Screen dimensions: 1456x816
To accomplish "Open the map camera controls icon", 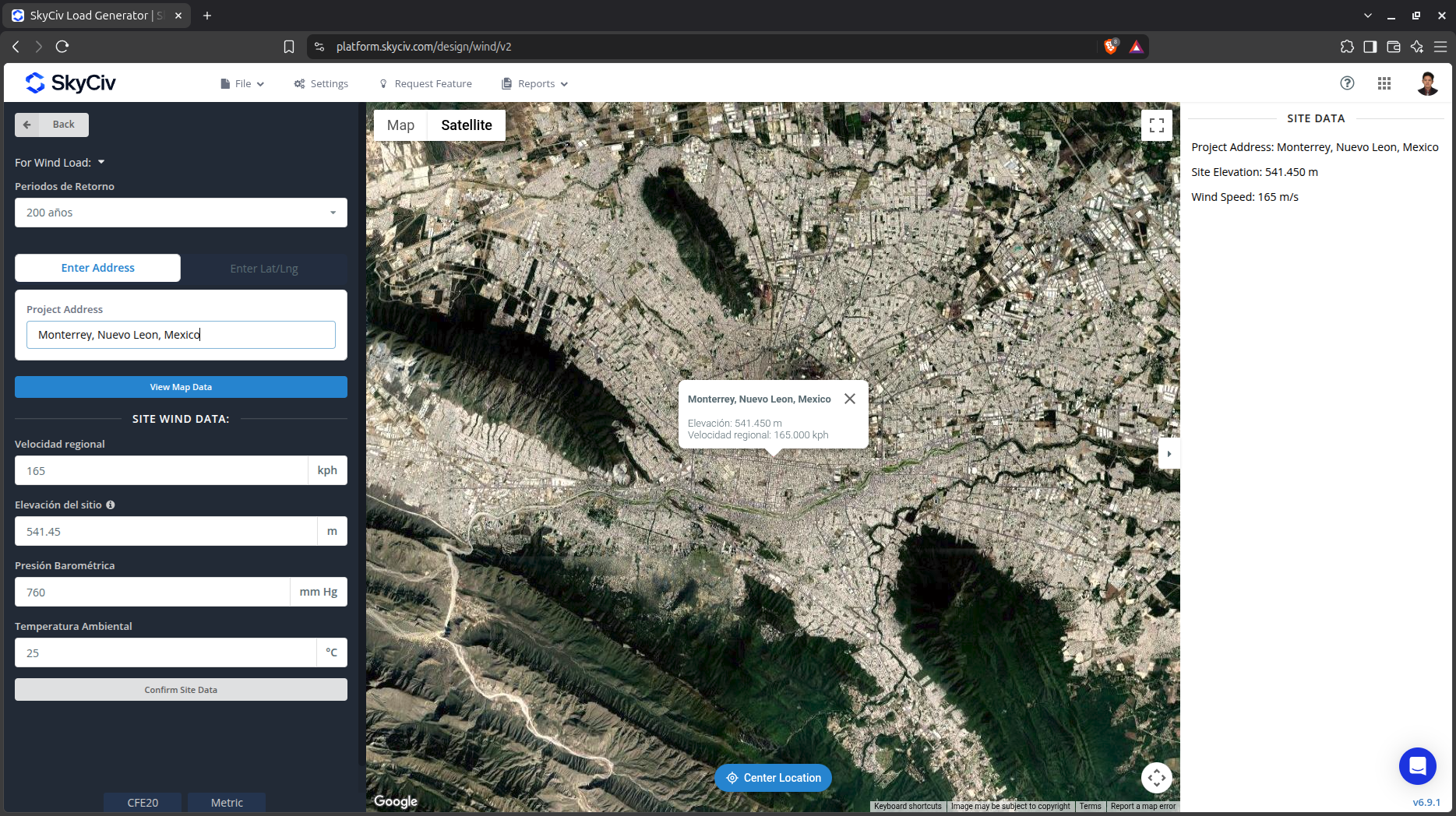I will click(1157, 777).
